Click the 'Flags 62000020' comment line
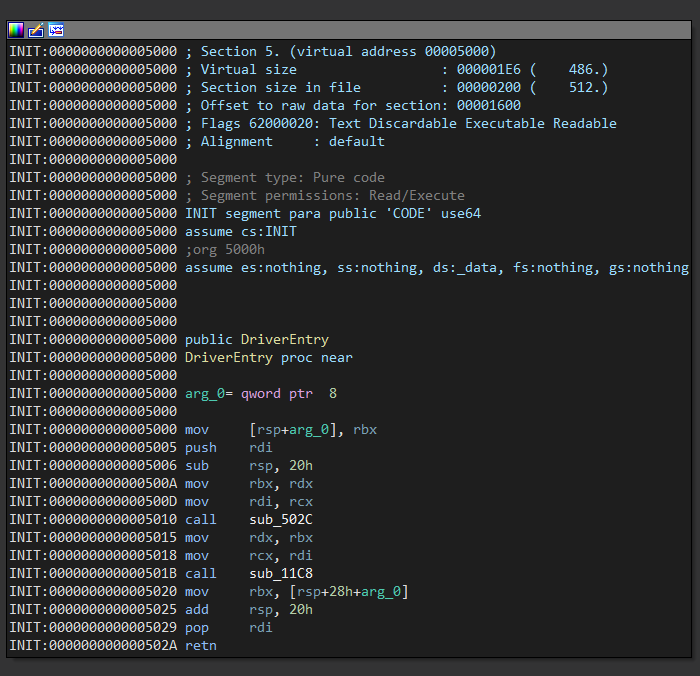Screen dimensions: 700x676 (x=400, y=123)
